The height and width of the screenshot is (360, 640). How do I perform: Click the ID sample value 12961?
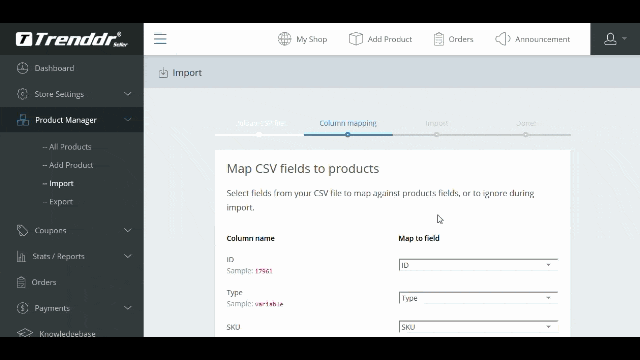(x=264, y=271)
